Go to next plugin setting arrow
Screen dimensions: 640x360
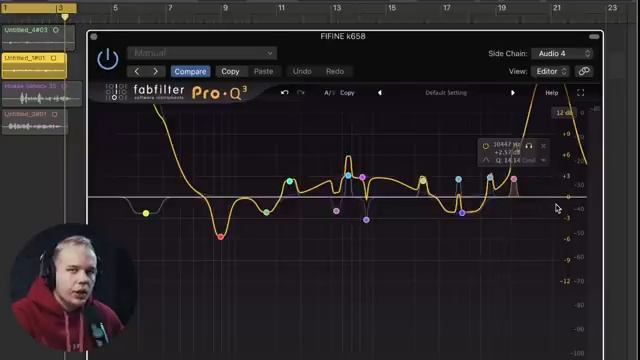156,71
